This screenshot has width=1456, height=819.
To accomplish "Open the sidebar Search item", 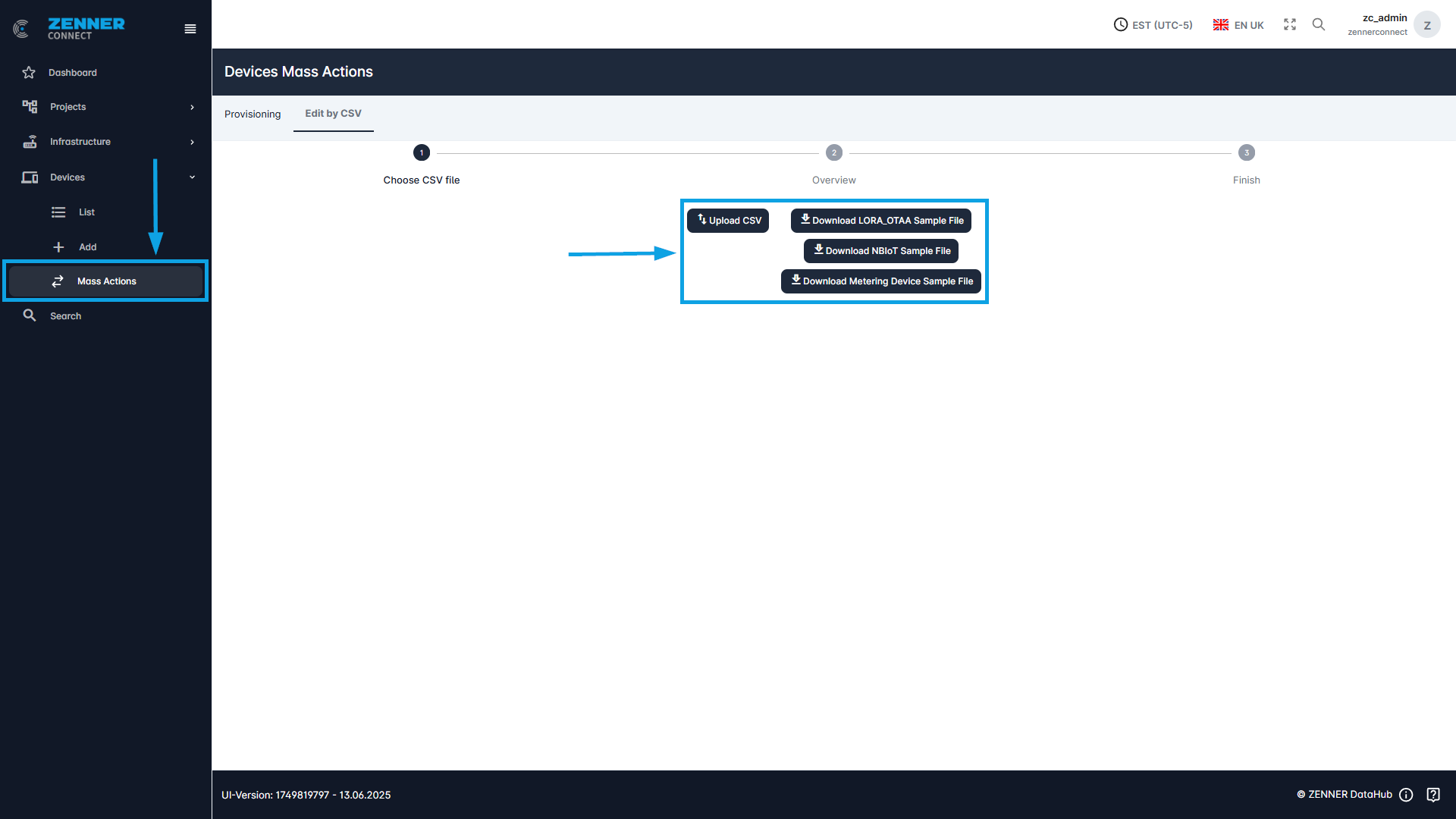I will coord(65,316).
